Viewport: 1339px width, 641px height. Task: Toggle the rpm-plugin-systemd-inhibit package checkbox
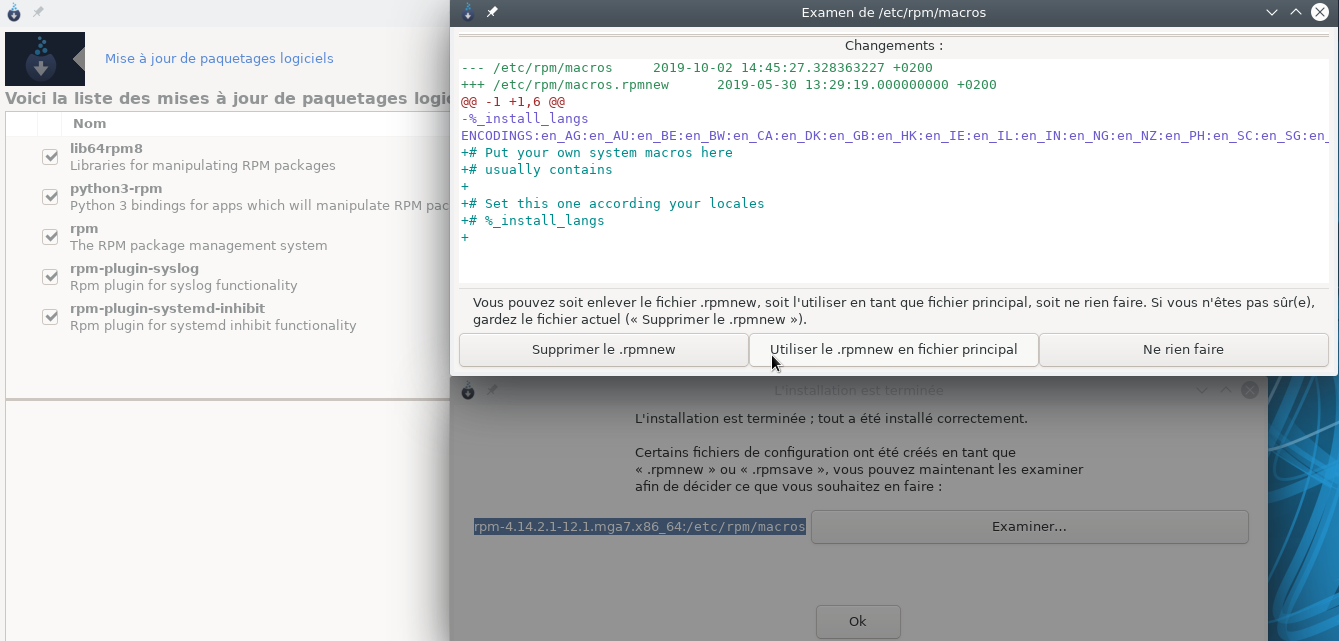click(x=50, y=317)
